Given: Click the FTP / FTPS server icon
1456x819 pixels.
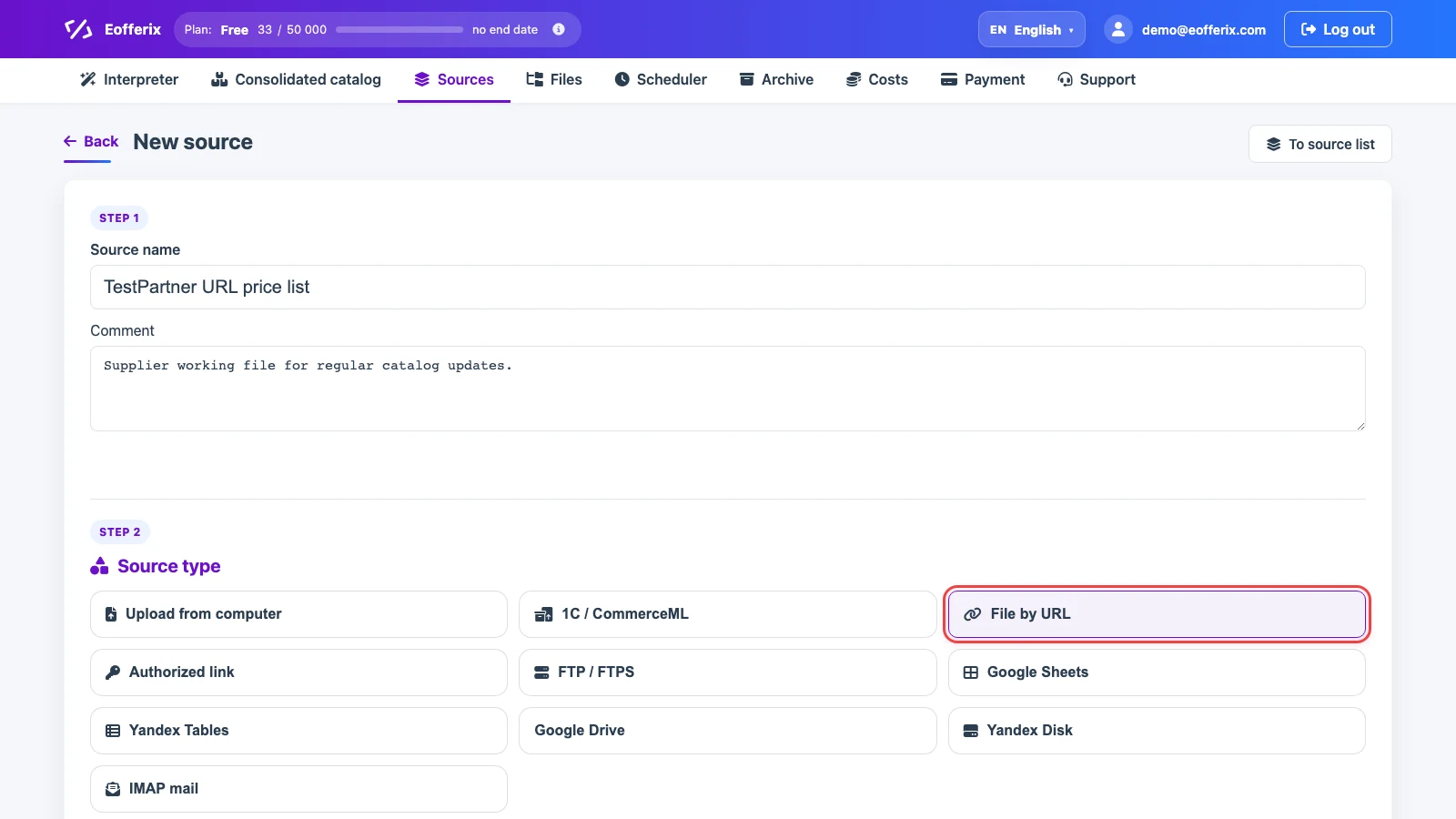Looking at the screenshot, I should click(541, 672).
